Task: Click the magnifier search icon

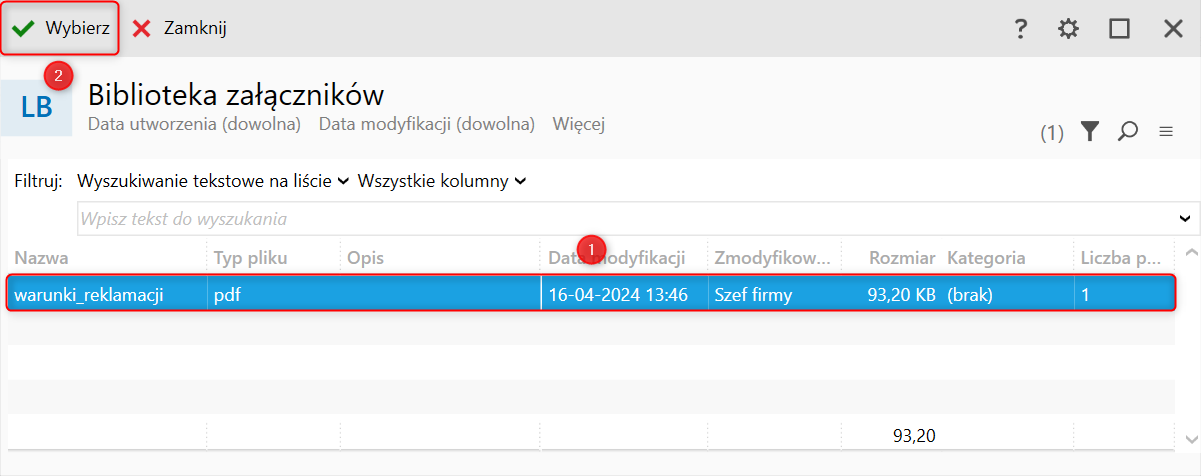Action: (x=1128, y=132)
